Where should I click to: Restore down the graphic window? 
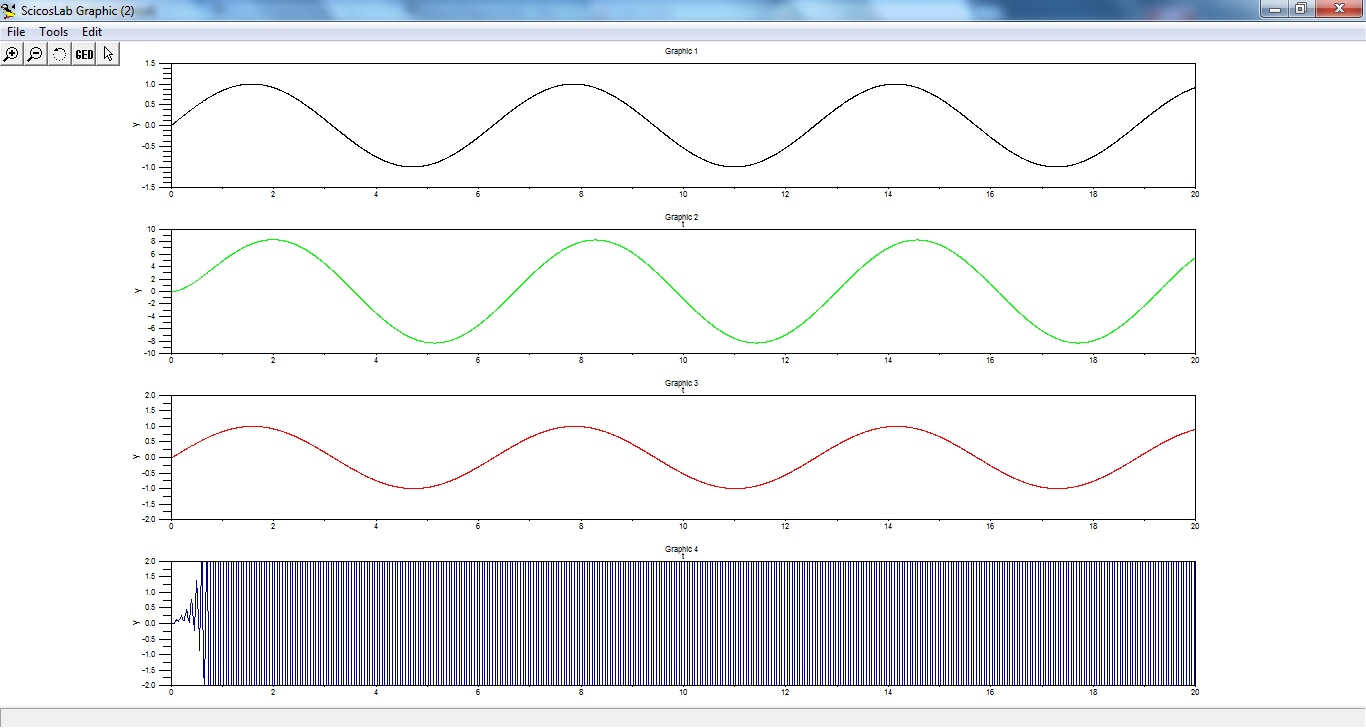click(1301, 9)
